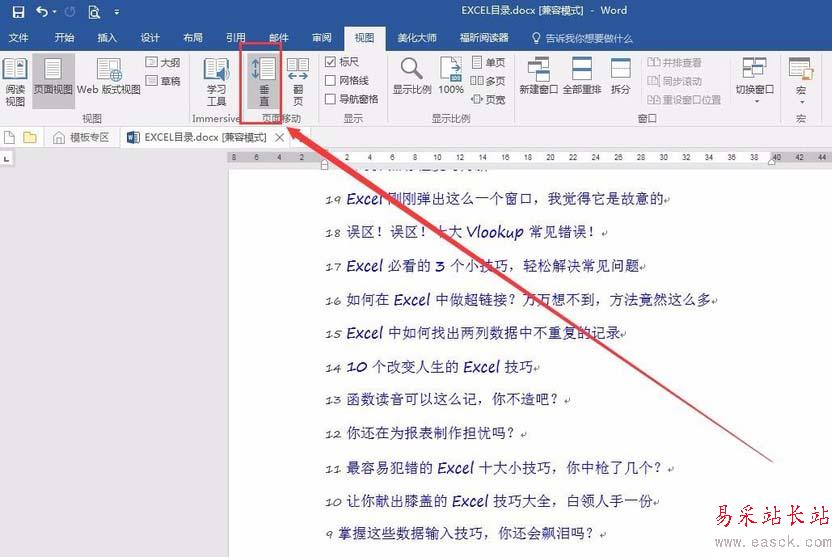This screenshot has width=832, height=557.
Task: Open the 布局 ribbon tab
Action: point(193,38)
